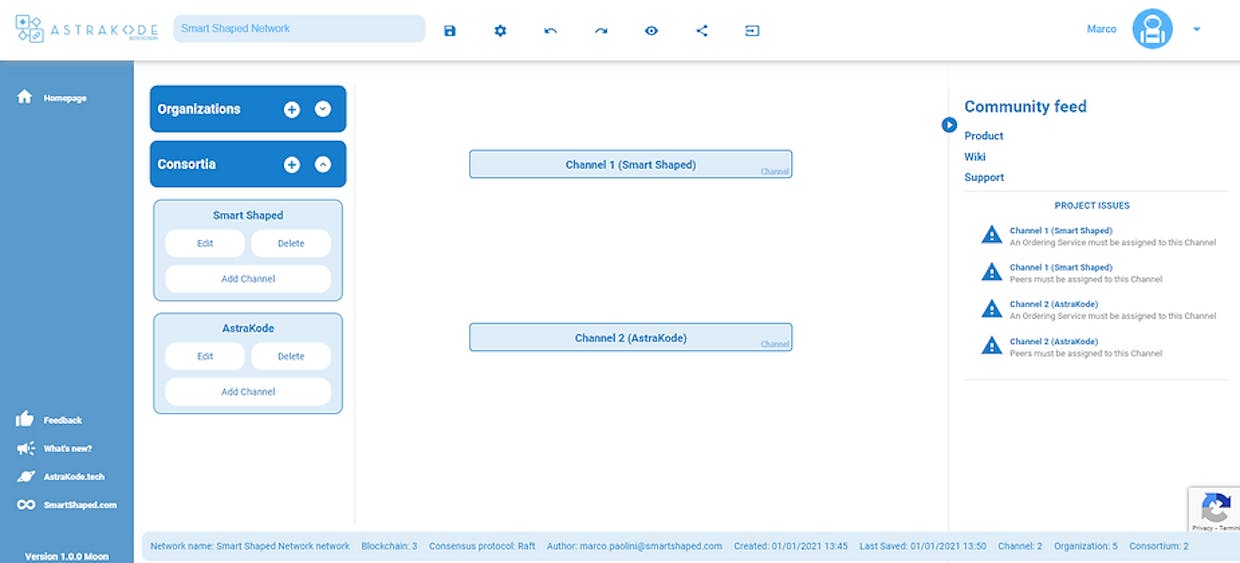
Task: Edit the Smart Shaped consortium
Action: tap(205, 243)
